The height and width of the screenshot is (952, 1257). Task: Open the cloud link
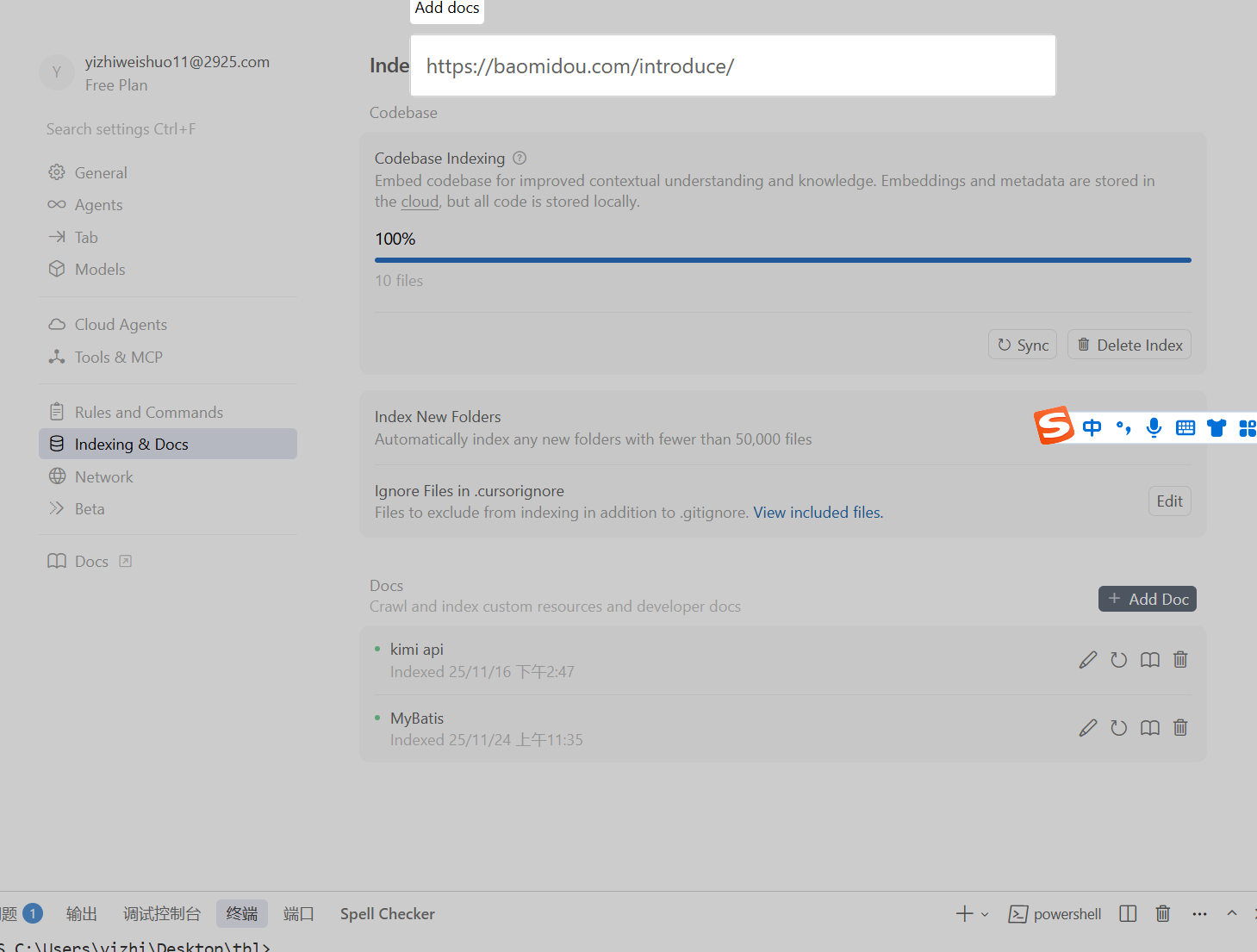click(x=420, y=202)
